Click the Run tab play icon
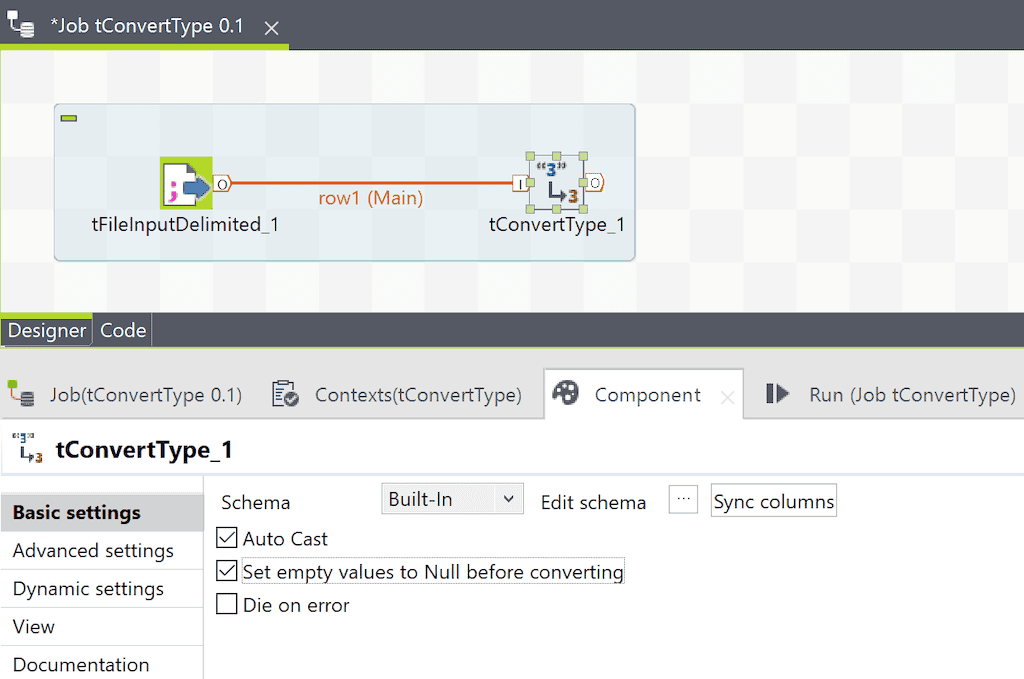Image resolution: width=1024 pixels, height=679 pixels. coord(777,394)
